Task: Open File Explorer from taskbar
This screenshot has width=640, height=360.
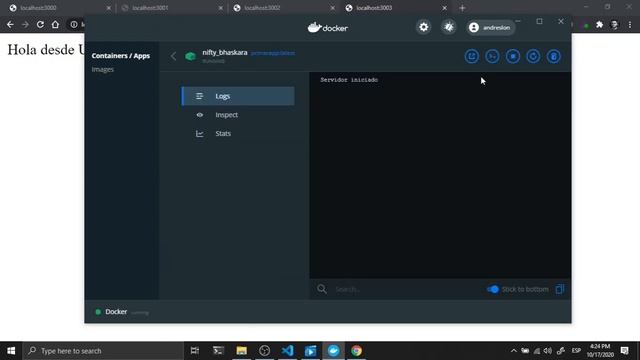Action: pyautogui.click(x=242, y=351)
